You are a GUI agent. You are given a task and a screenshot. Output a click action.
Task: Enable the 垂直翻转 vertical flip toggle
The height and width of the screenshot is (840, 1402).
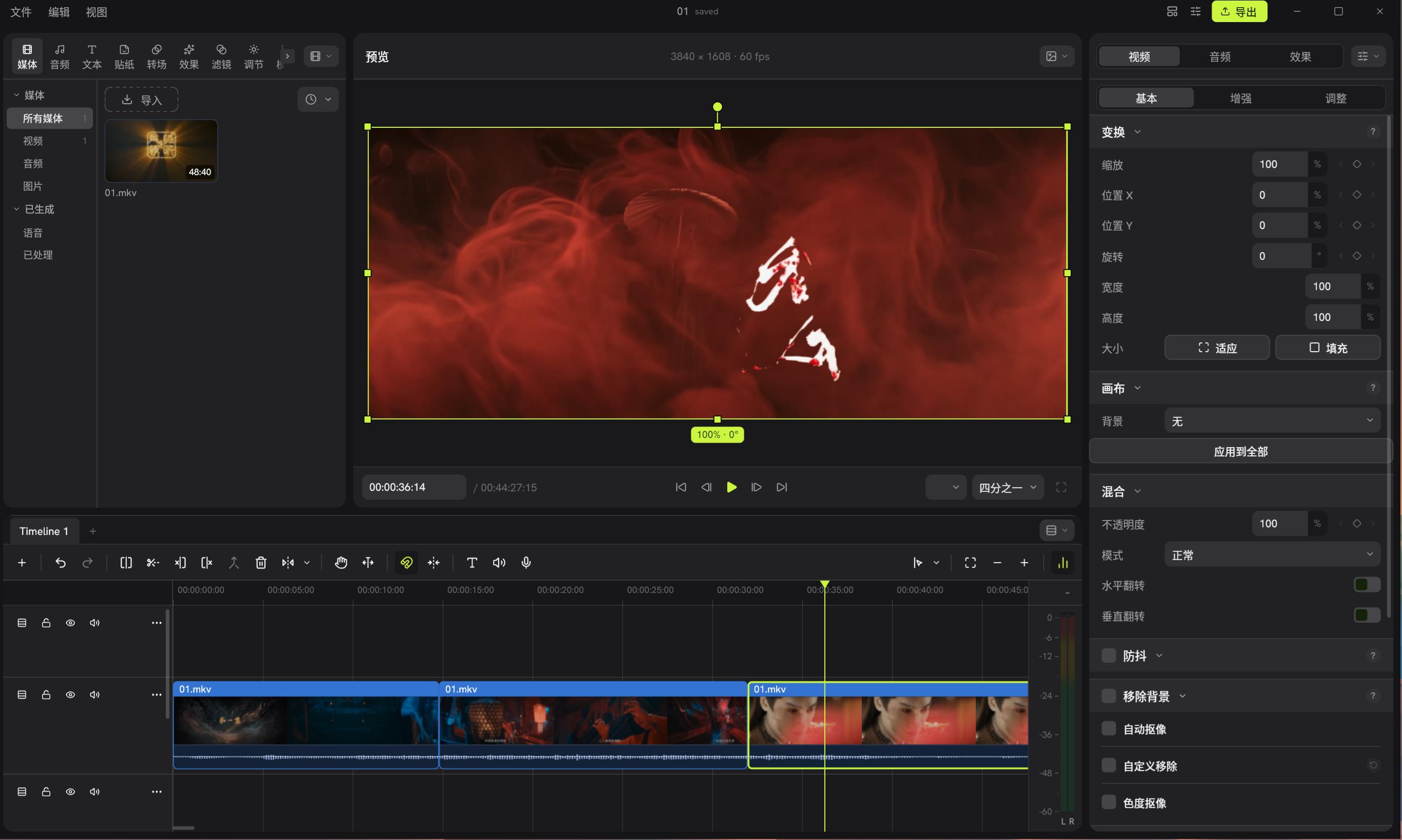tap(1367, 615)
